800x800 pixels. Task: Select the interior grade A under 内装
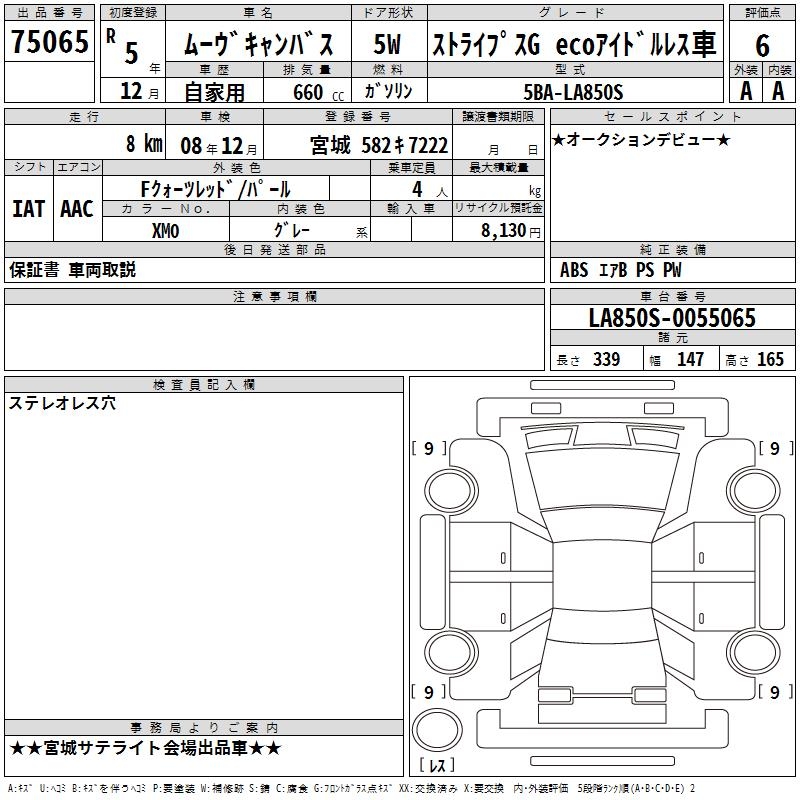tap(778, 91)
